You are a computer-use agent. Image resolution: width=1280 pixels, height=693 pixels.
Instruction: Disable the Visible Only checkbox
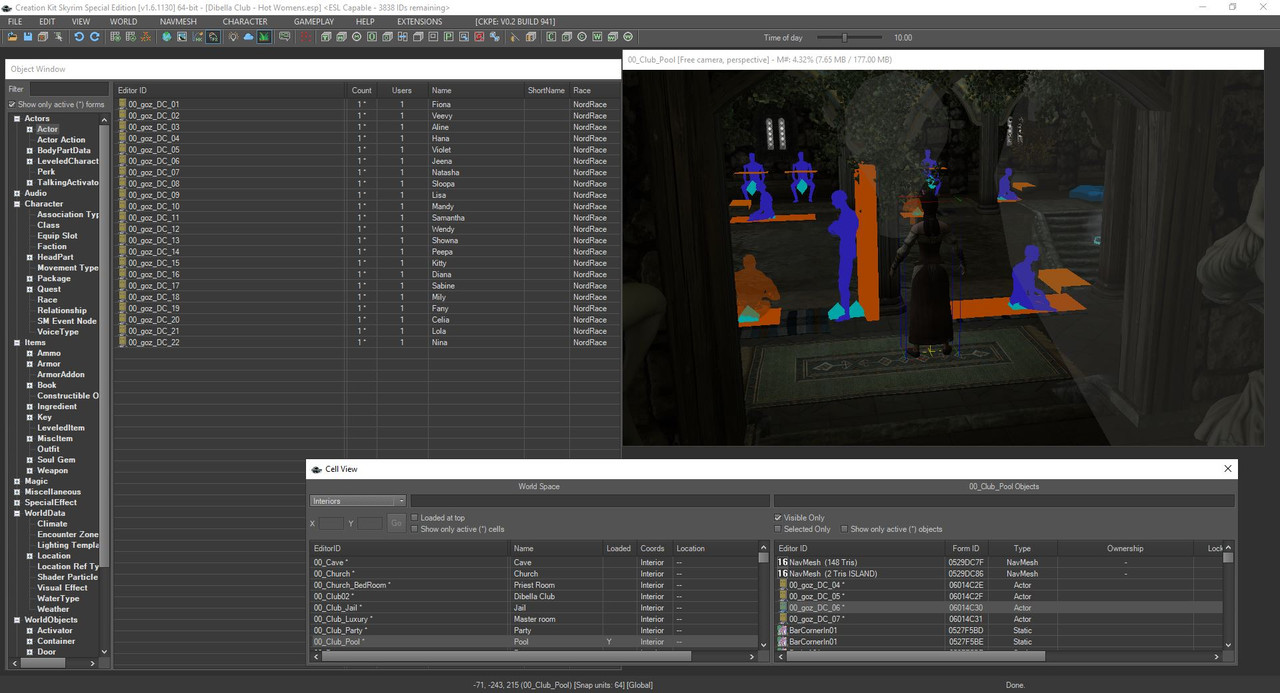pos(779,518)
